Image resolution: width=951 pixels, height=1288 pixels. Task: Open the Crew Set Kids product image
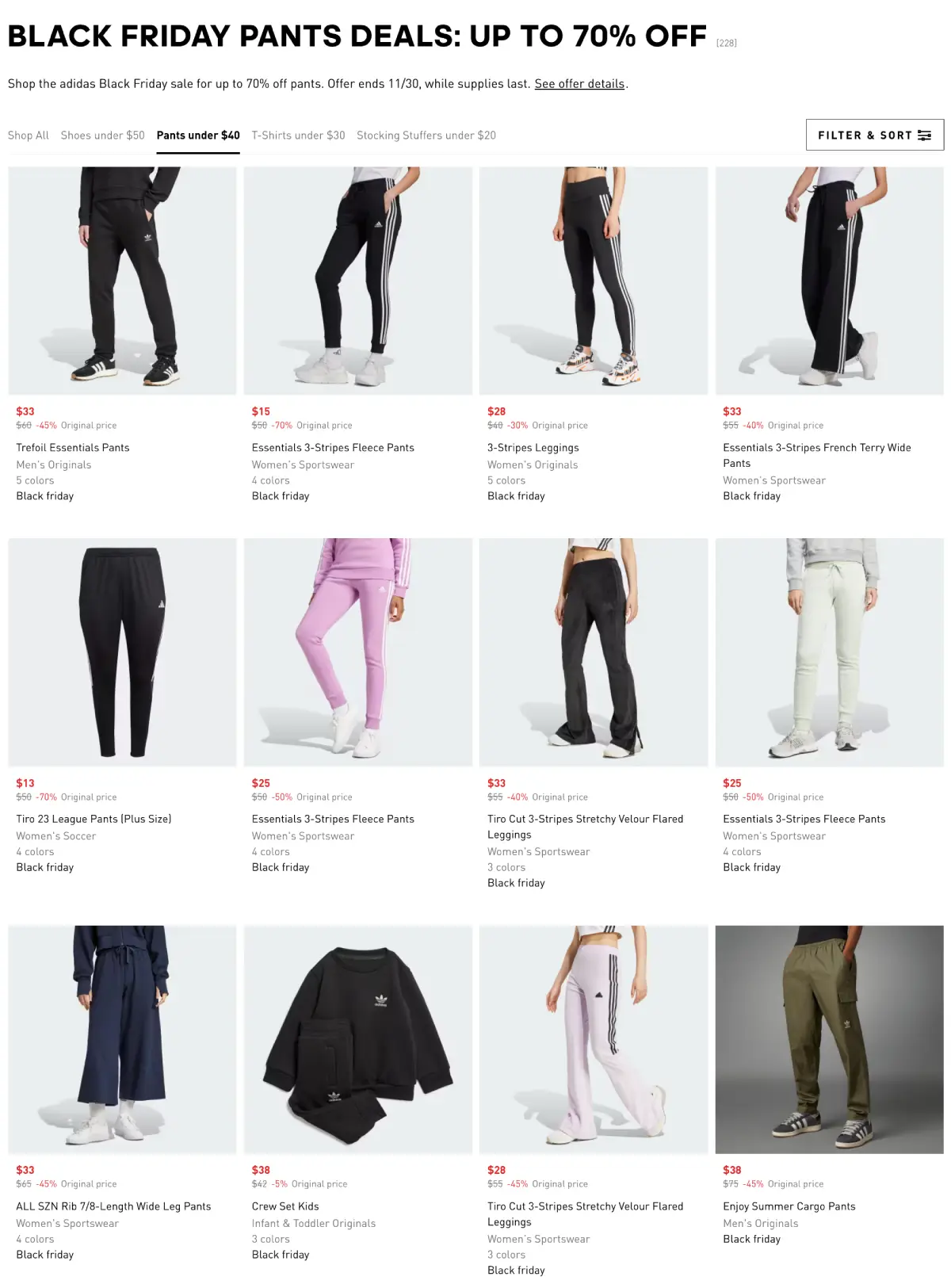[358, 1039]
